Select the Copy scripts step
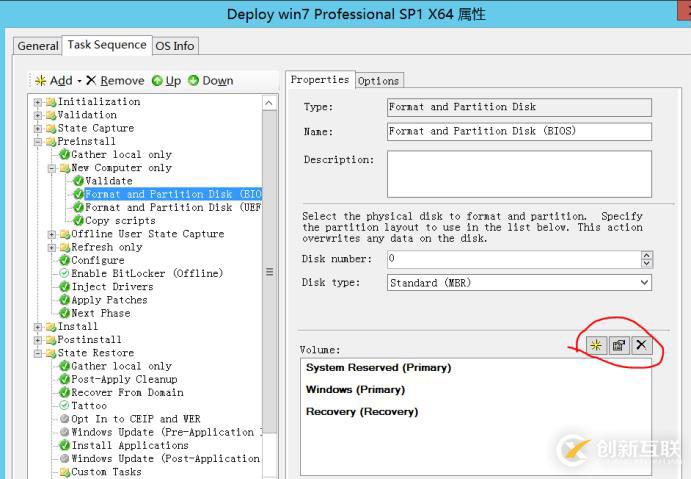The image size is (691, 479). tap(120, 221)
